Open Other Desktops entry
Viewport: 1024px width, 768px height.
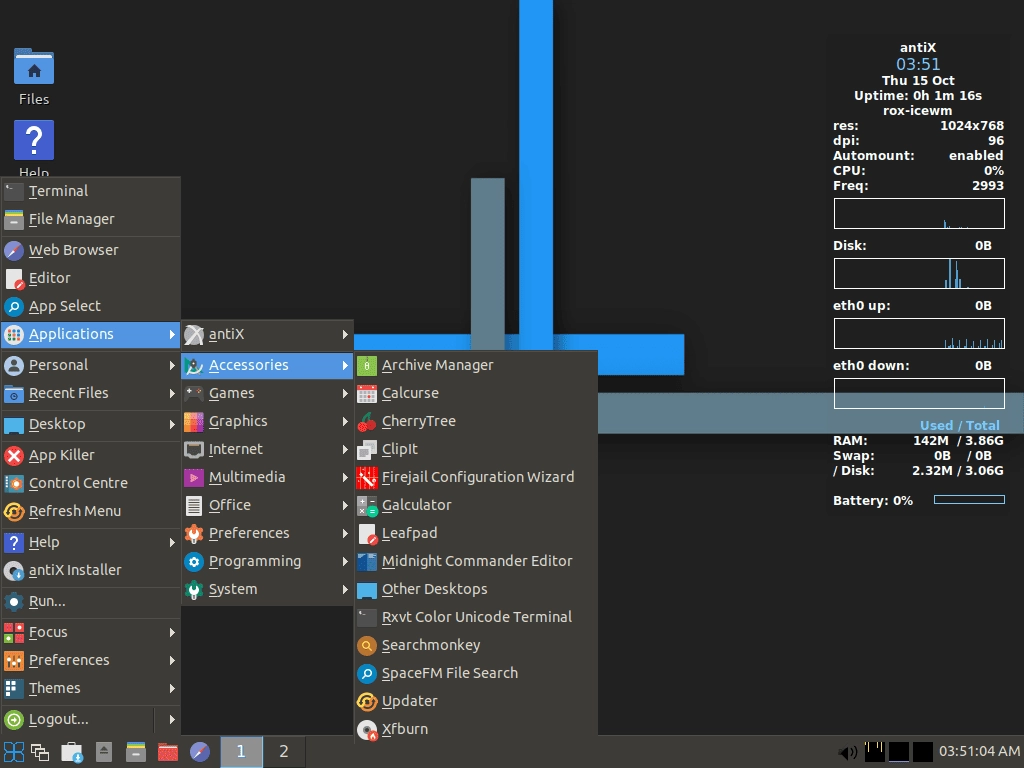coord(475,590)
